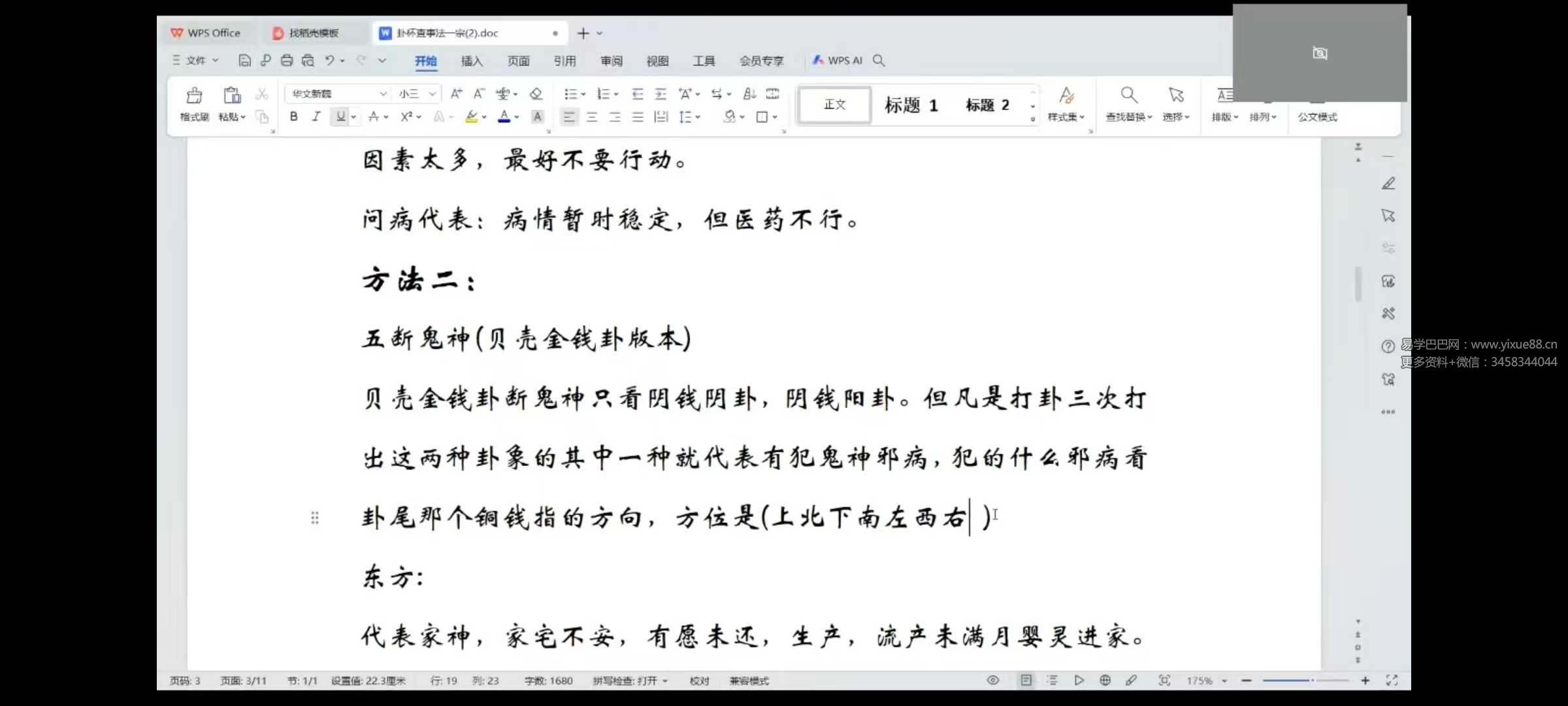Toggle italic formatting

point(316,116)
